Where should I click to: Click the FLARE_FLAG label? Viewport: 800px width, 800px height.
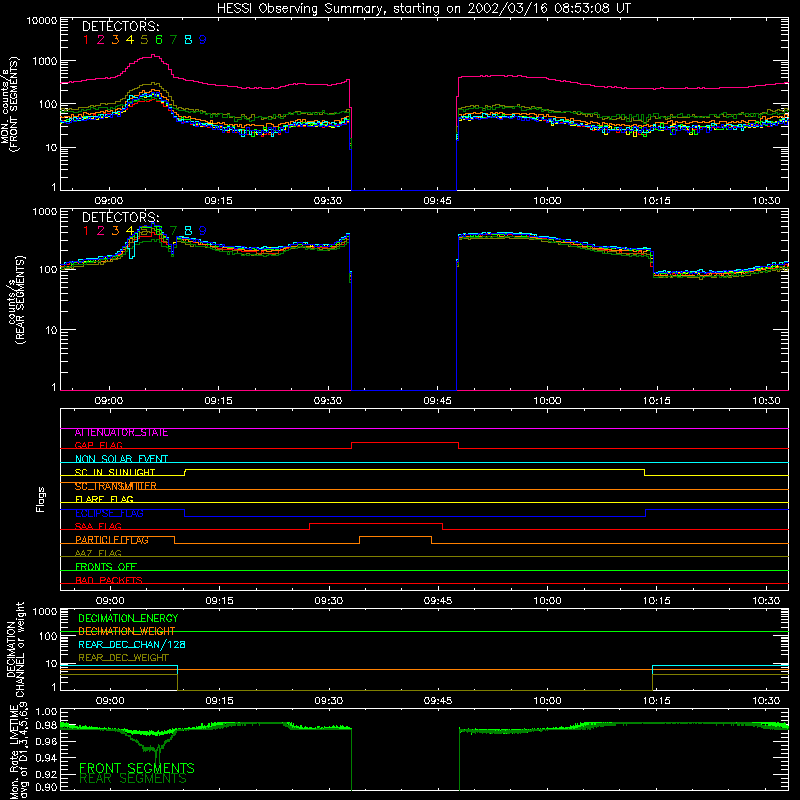(104, 499)
